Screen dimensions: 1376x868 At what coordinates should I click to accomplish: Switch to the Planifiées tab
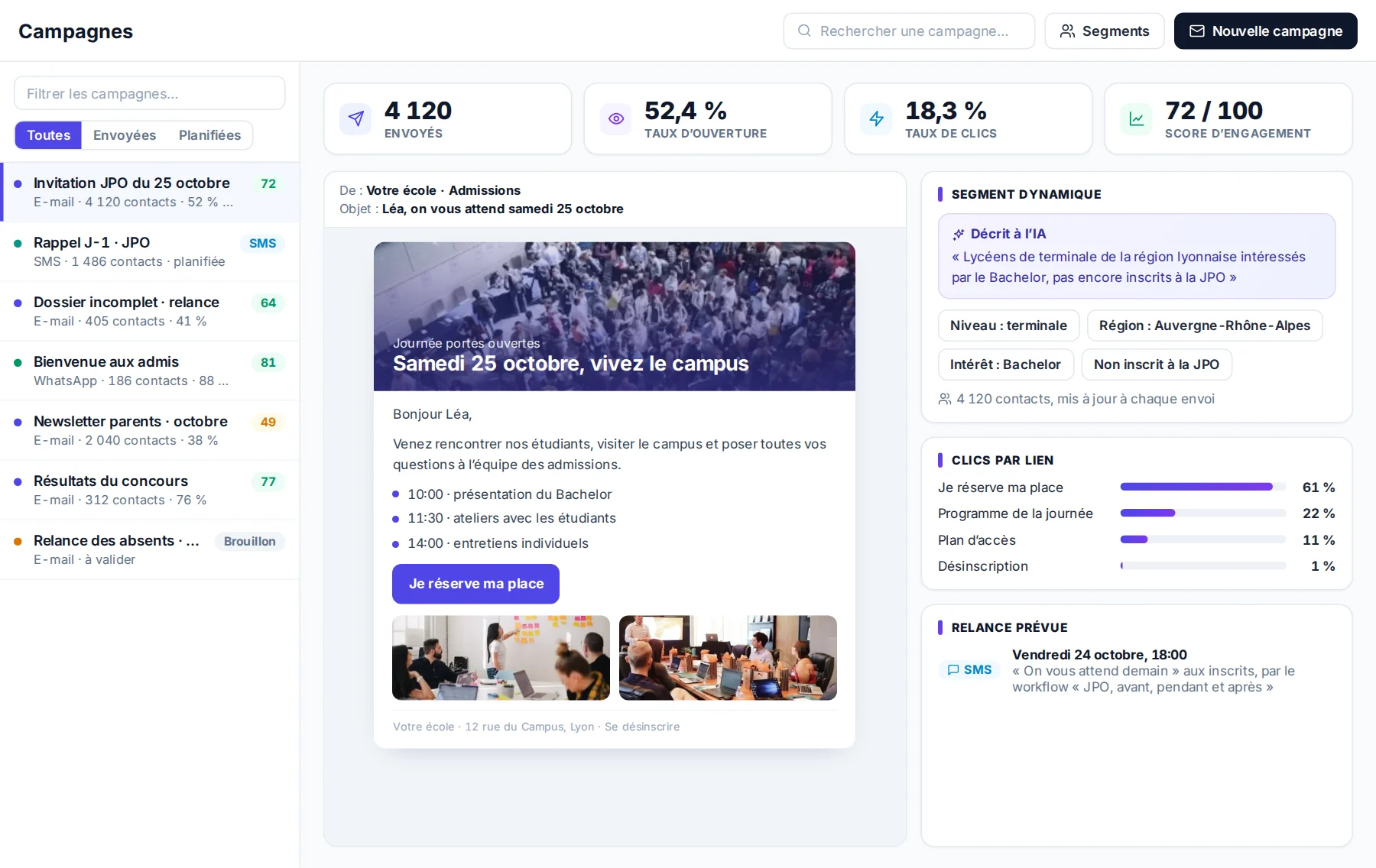pos(209,135)
